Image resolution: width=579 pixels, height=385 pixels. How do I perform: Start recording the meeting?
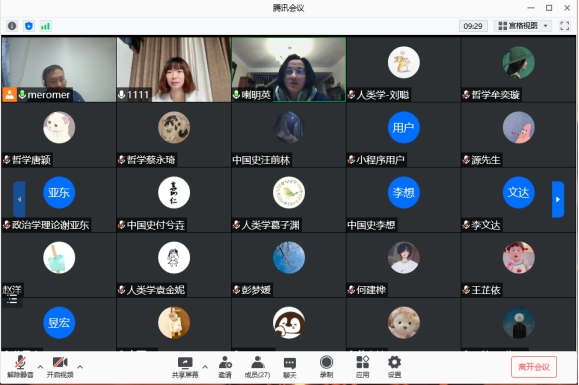[x=326, y=367]
